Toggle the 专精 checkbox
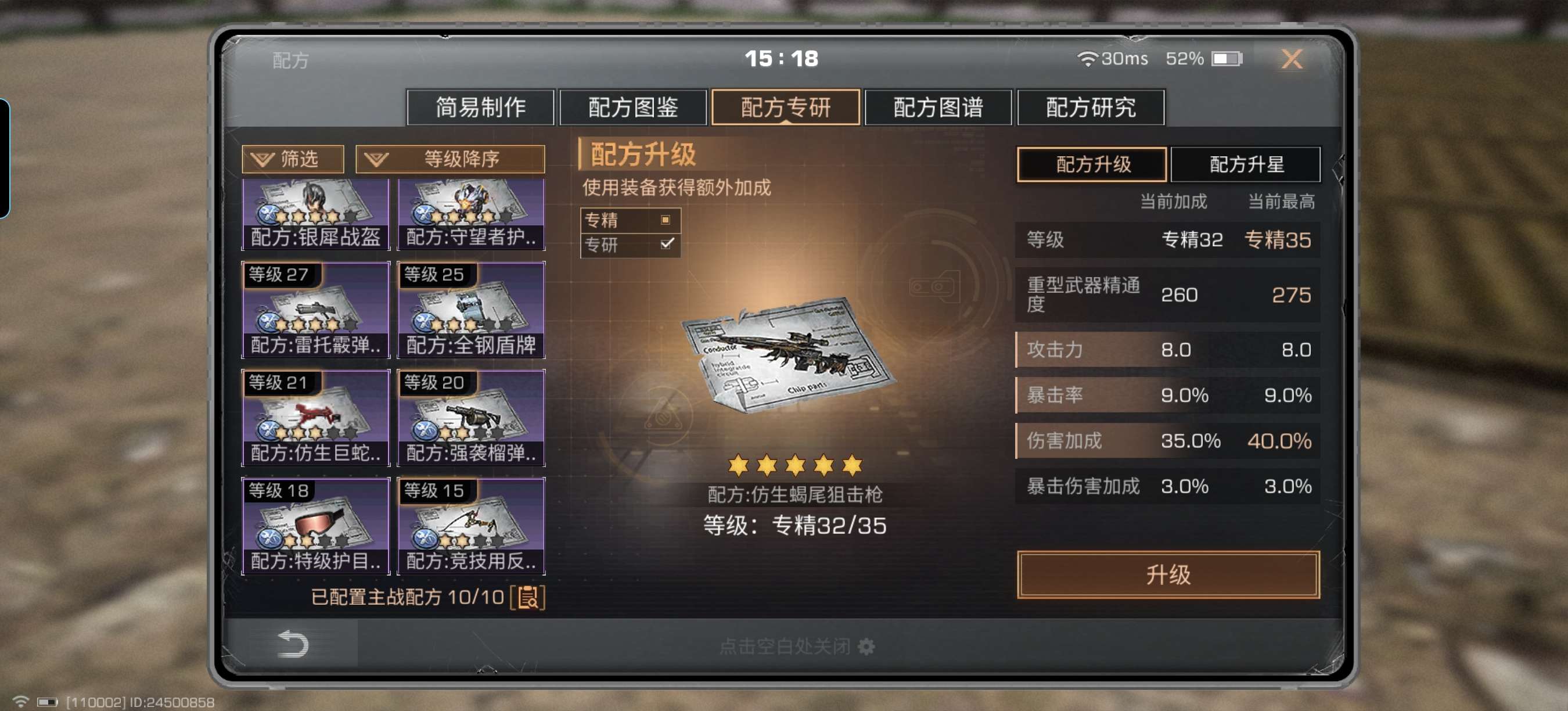The image size is (1568, 711). click(x=666, y=220)
